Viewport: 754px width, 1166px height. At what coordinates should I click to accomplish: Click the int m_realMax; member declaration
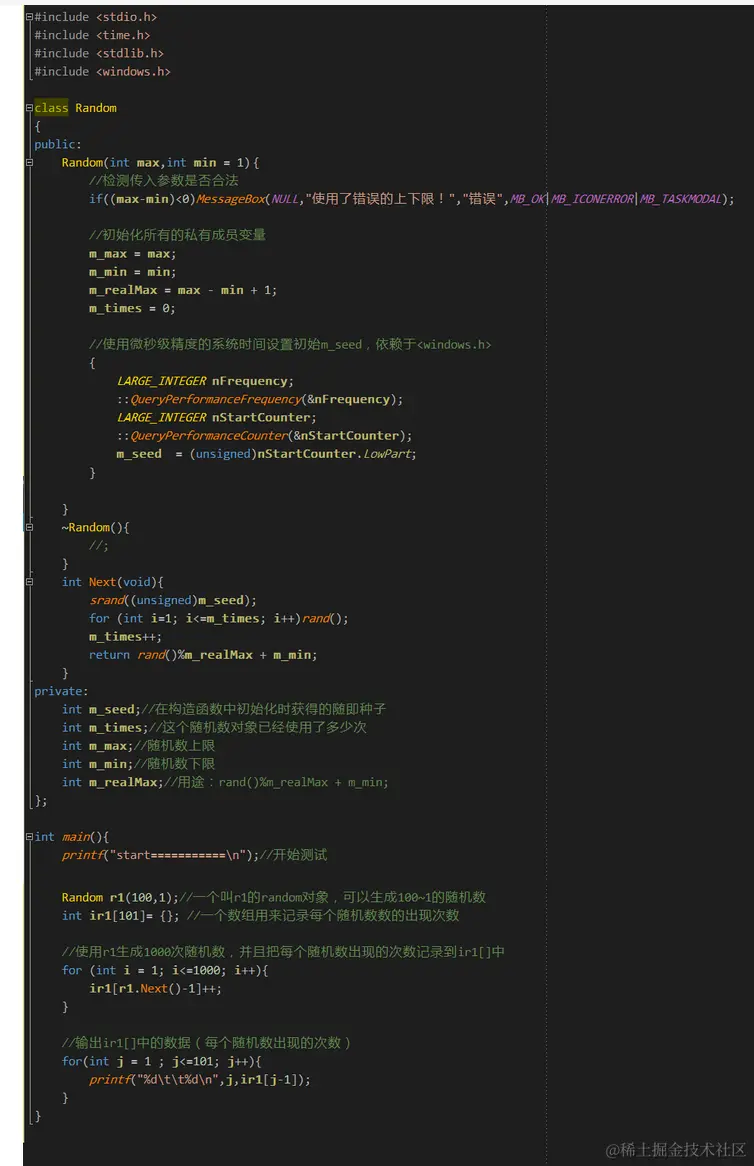pos(113,782)
